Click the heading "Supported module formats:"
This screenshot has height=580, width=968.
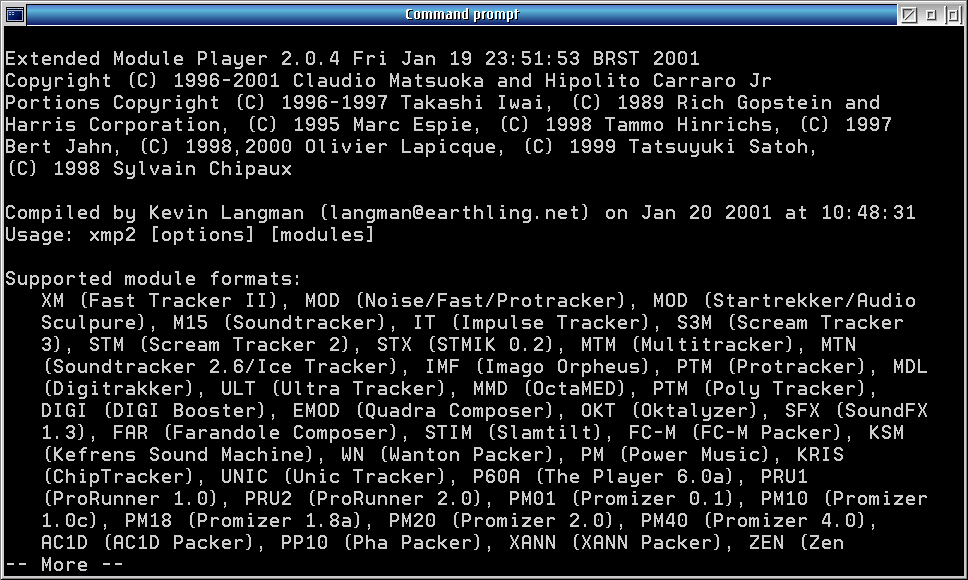click(x=153, y=279)
